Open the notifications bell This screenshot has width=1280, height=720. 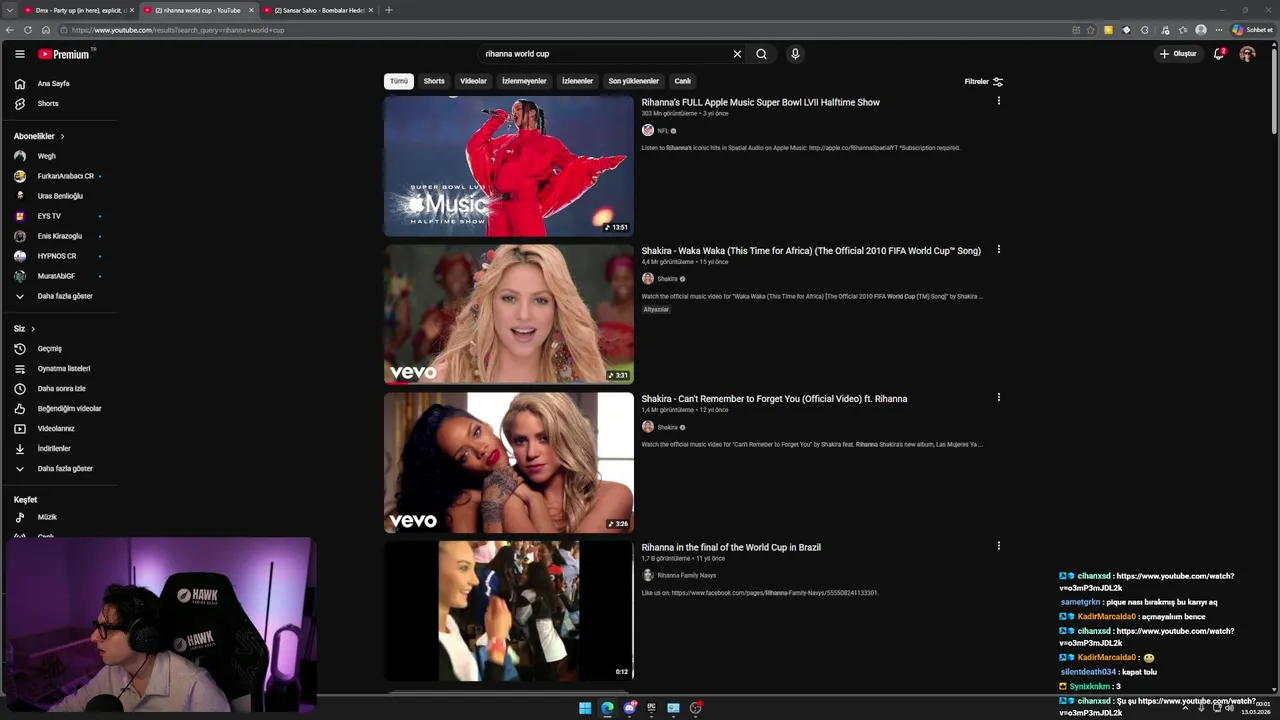tap(1218, 54)
